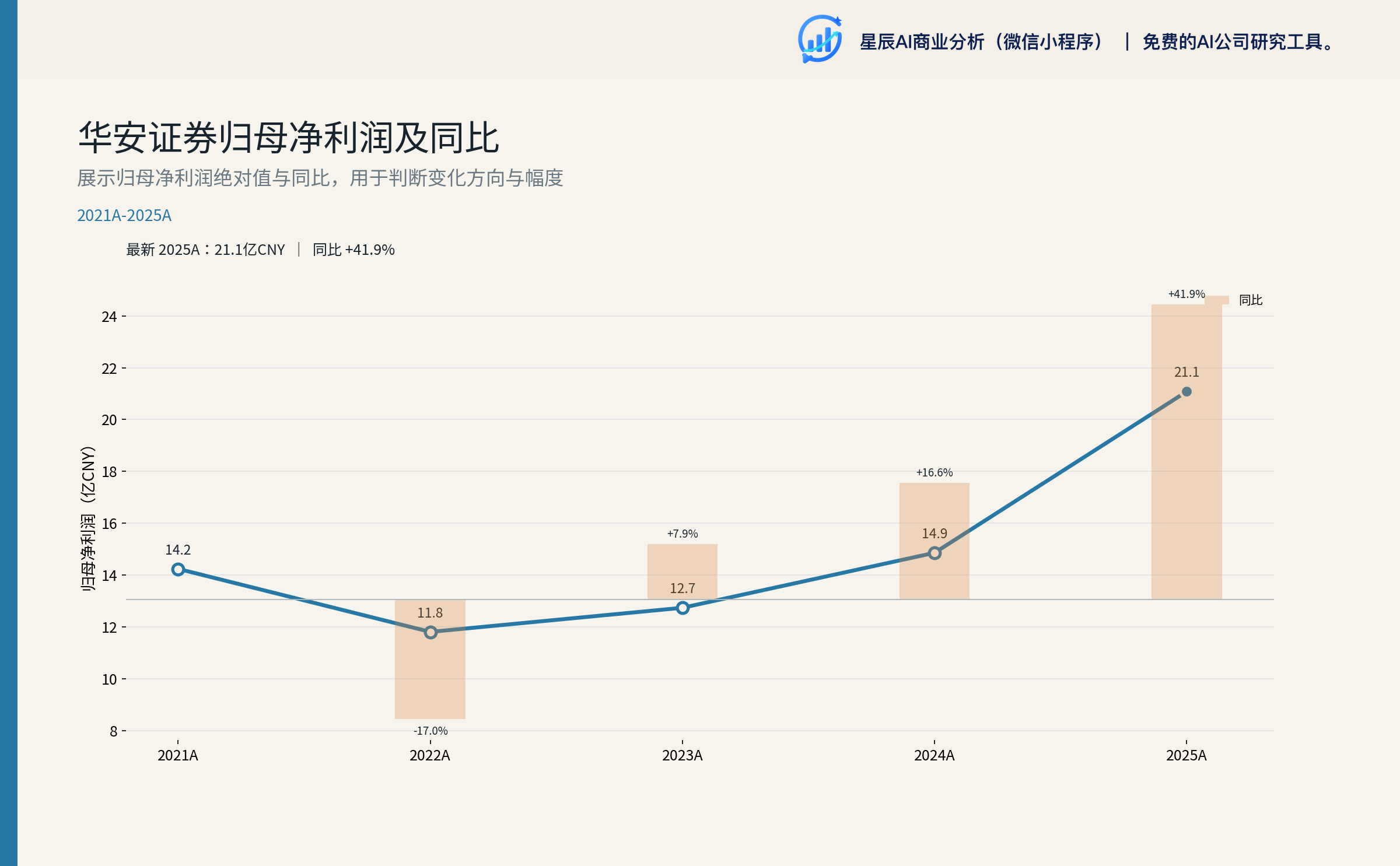The width and height of the screenshot is (1400, 866).
Task: Click the 2021A x-axis label
Action: pos(178,756)
